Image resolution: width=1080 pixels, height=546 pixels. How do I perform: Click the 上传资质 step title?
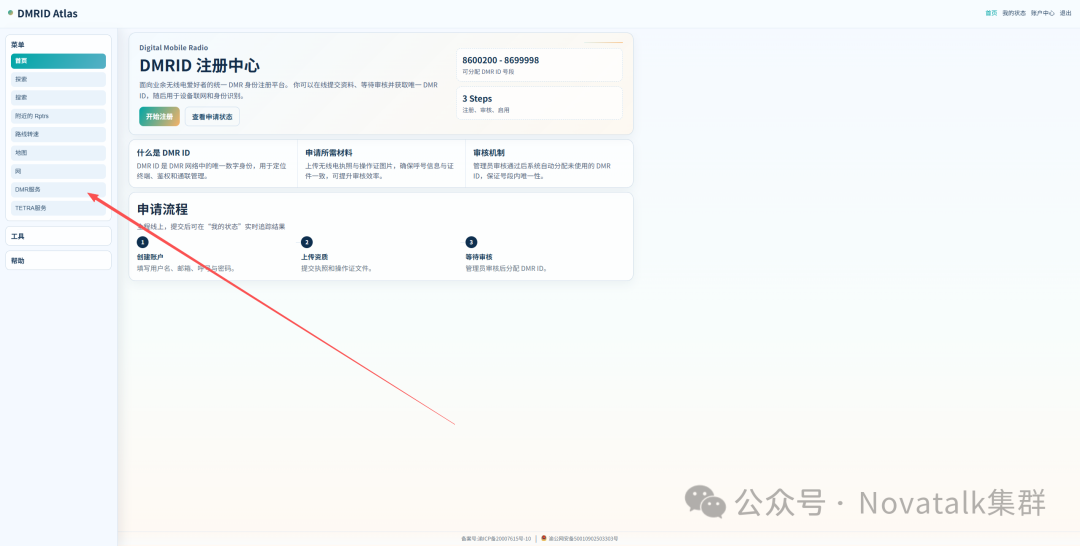point(315,257)
